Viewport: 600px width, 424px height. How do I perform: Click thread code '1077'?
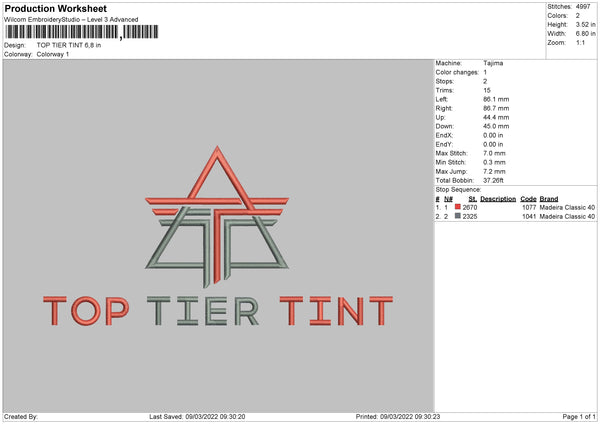pos(529,207)
